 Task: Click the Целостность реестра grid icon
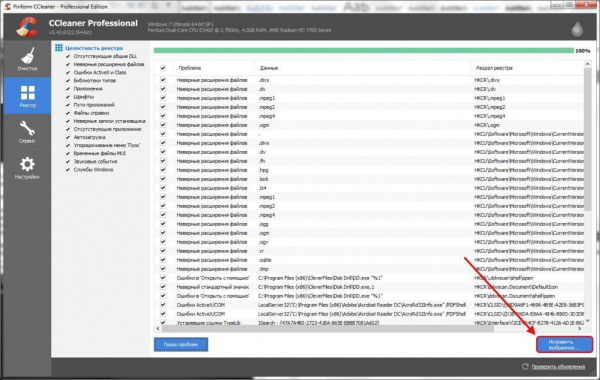click(x=59, y=47)
